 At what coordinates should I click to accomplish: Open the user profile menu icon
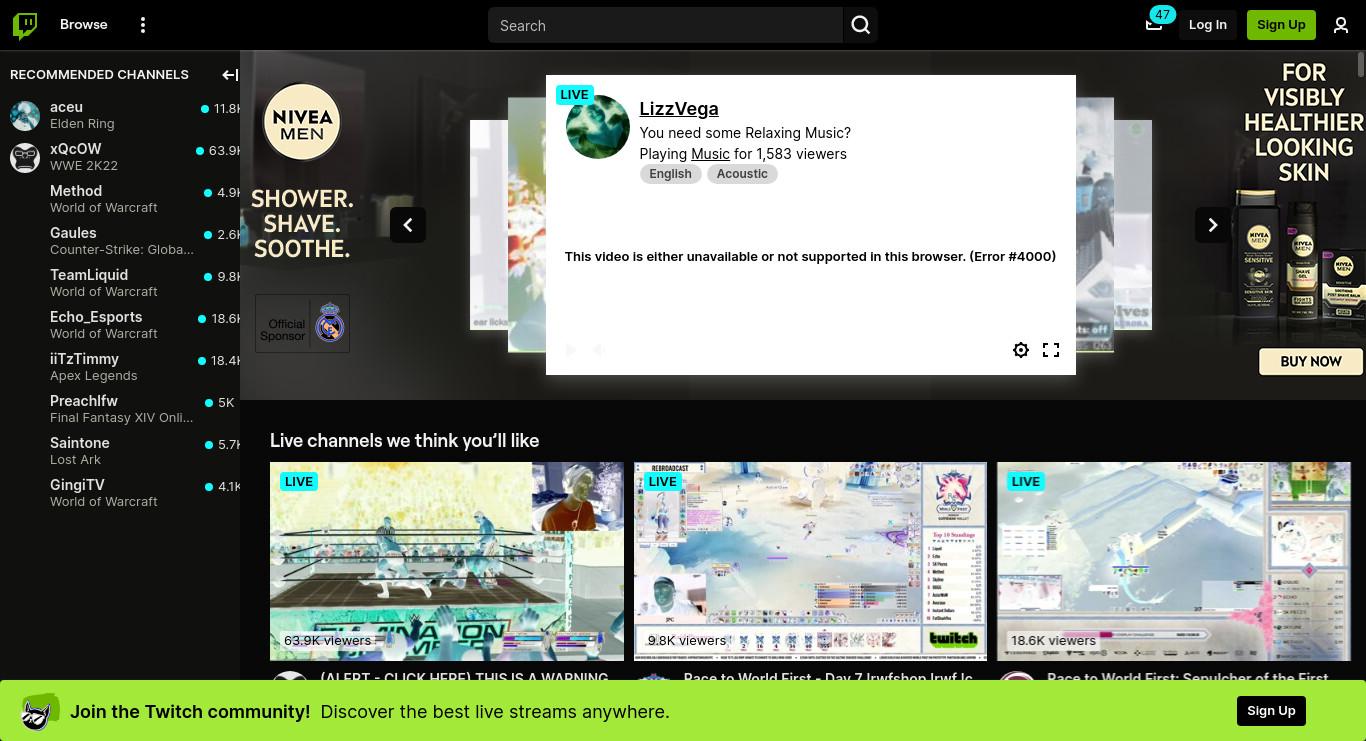pyautogui.click(x=1341, y=25)
